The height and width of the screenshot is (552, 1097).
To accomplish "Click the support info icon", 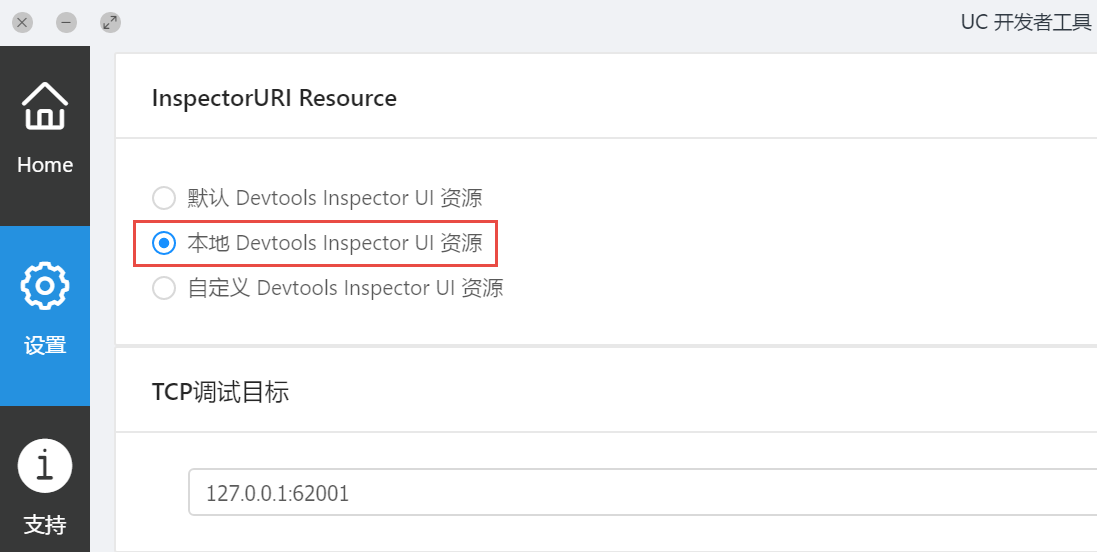I will point(45,466).
